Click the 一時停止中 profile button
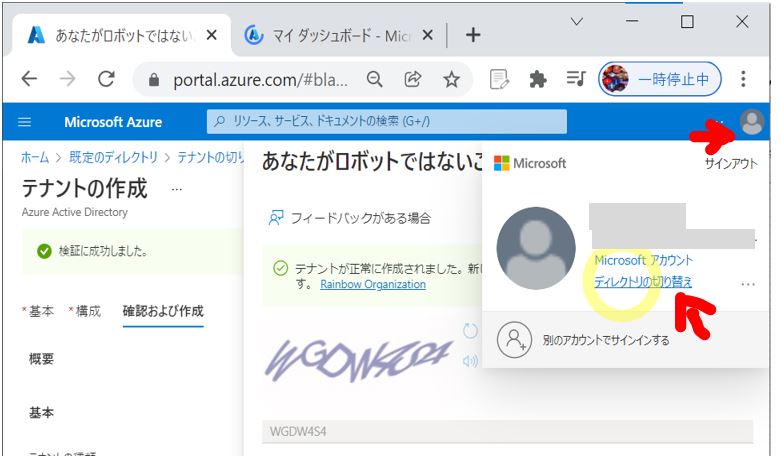Screen dimensions: 779x461 660,78
